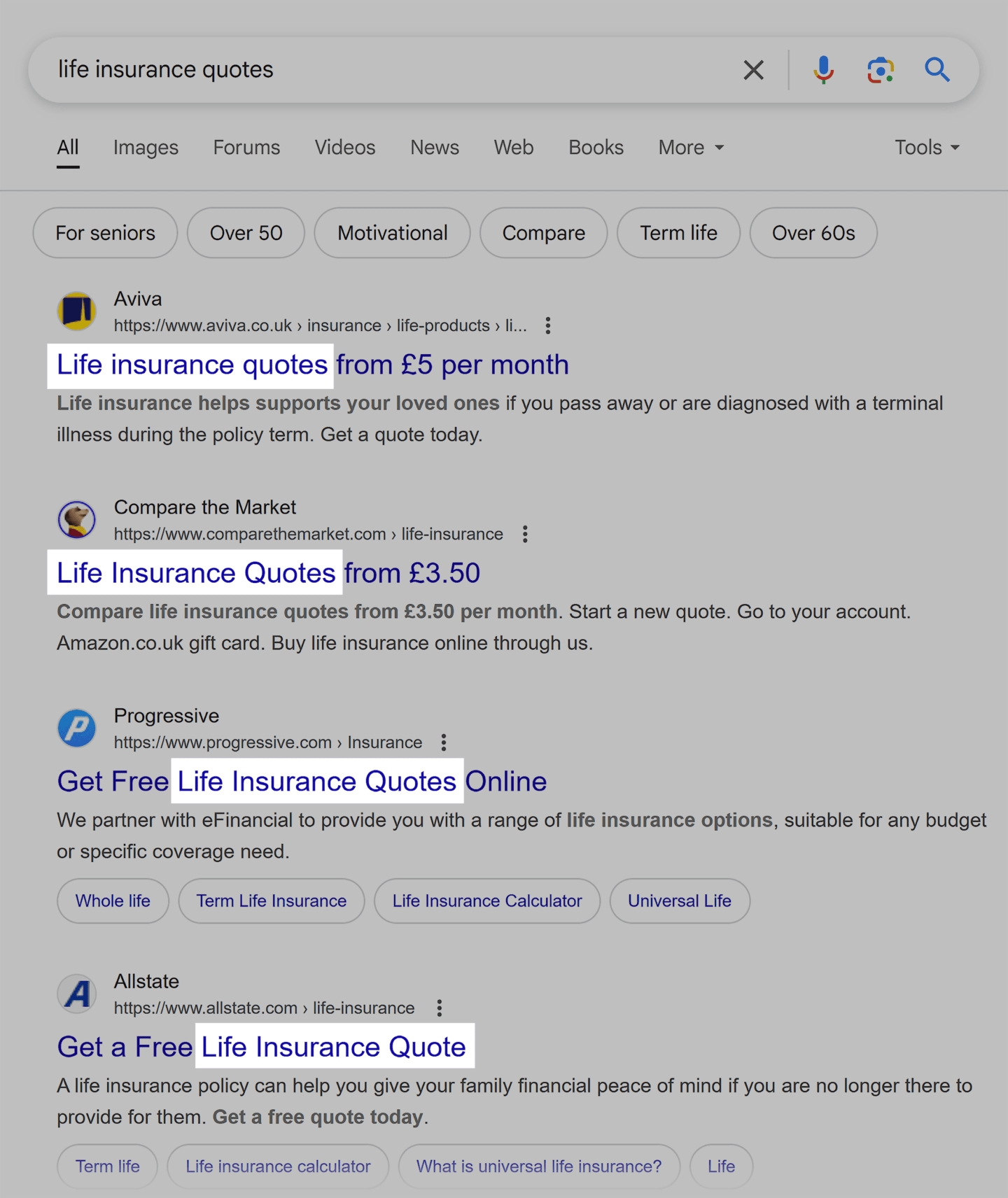Open Aviva life insurance quotes result link
Image resolution: width=1008 pixels, height=1198 pixels.
coord(312,365)
